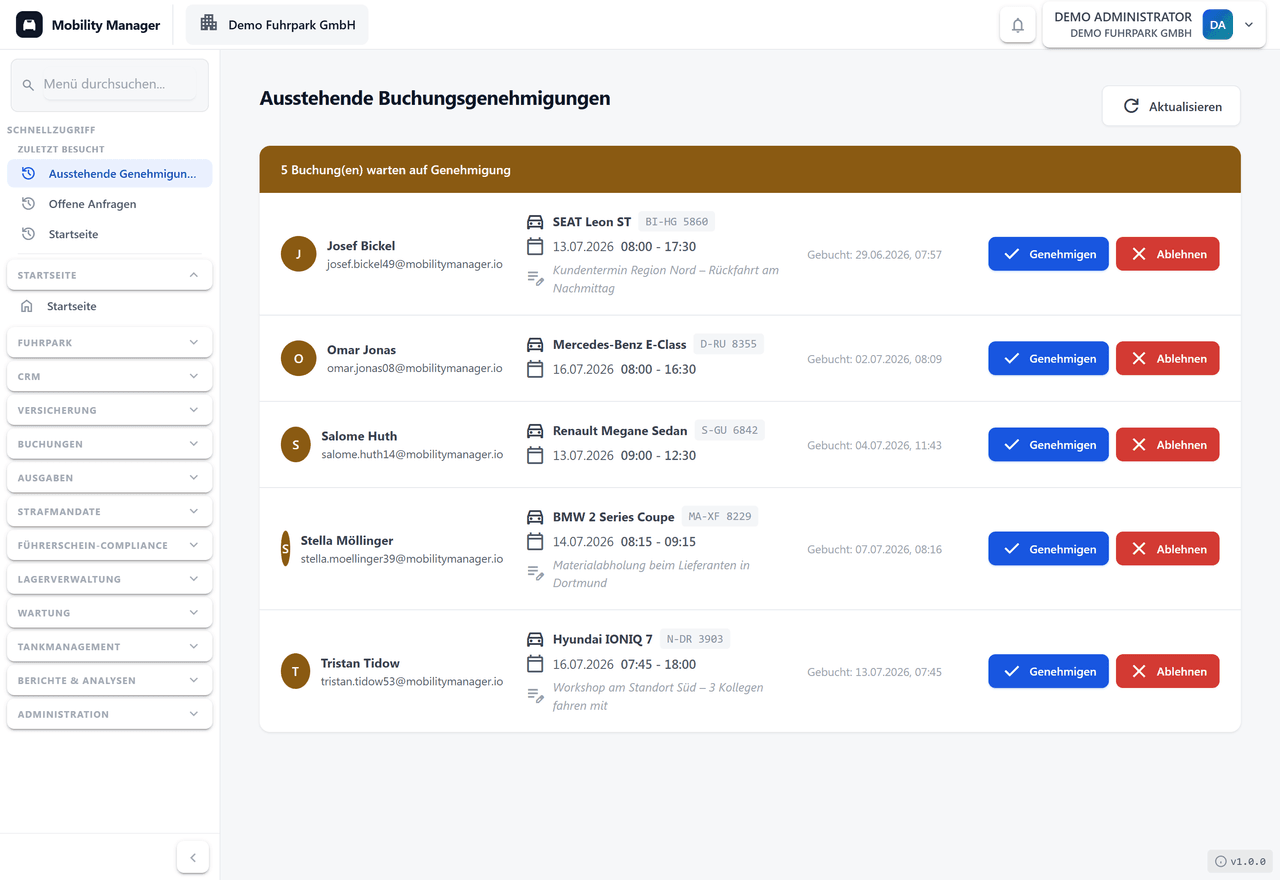Open Startseite from recently visited list

tap(110, 234)
